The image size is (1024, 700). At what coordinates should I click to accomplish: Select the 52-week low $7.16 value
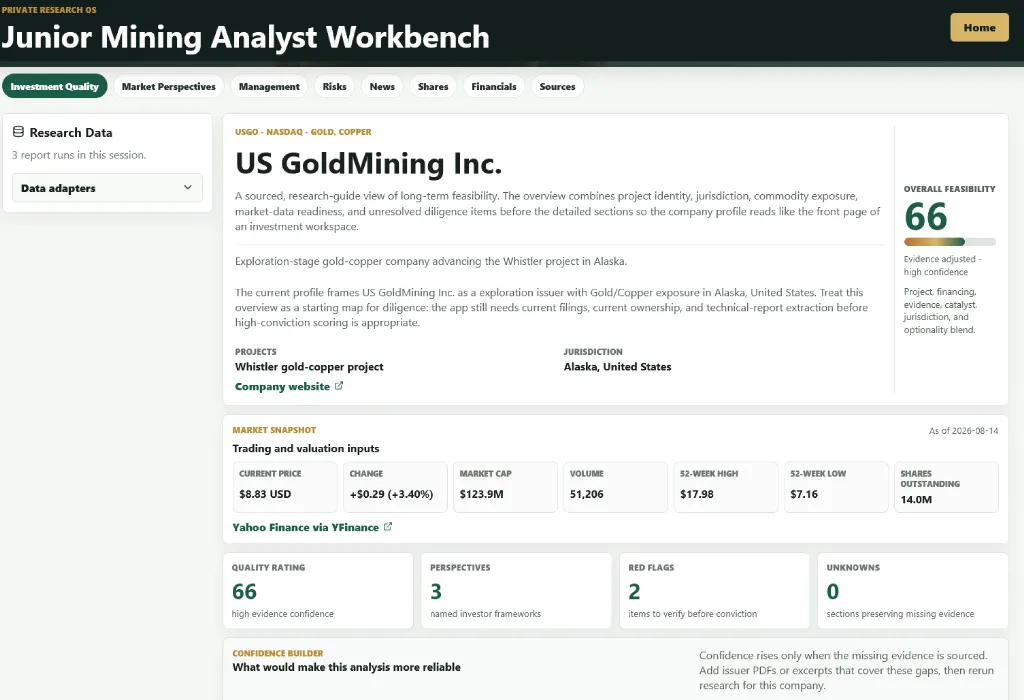click(x=804, y=494)
